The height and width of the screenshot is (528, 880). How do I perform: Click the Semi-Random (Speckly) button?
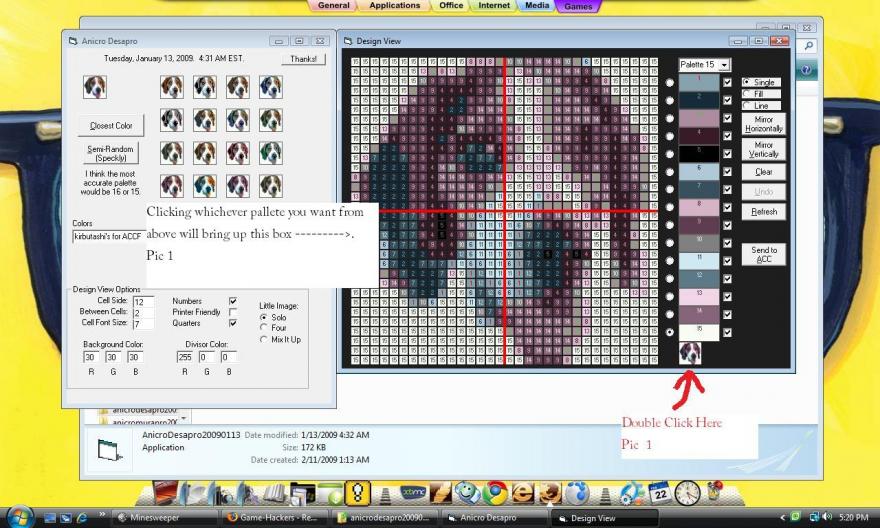(x=111, y=153)
